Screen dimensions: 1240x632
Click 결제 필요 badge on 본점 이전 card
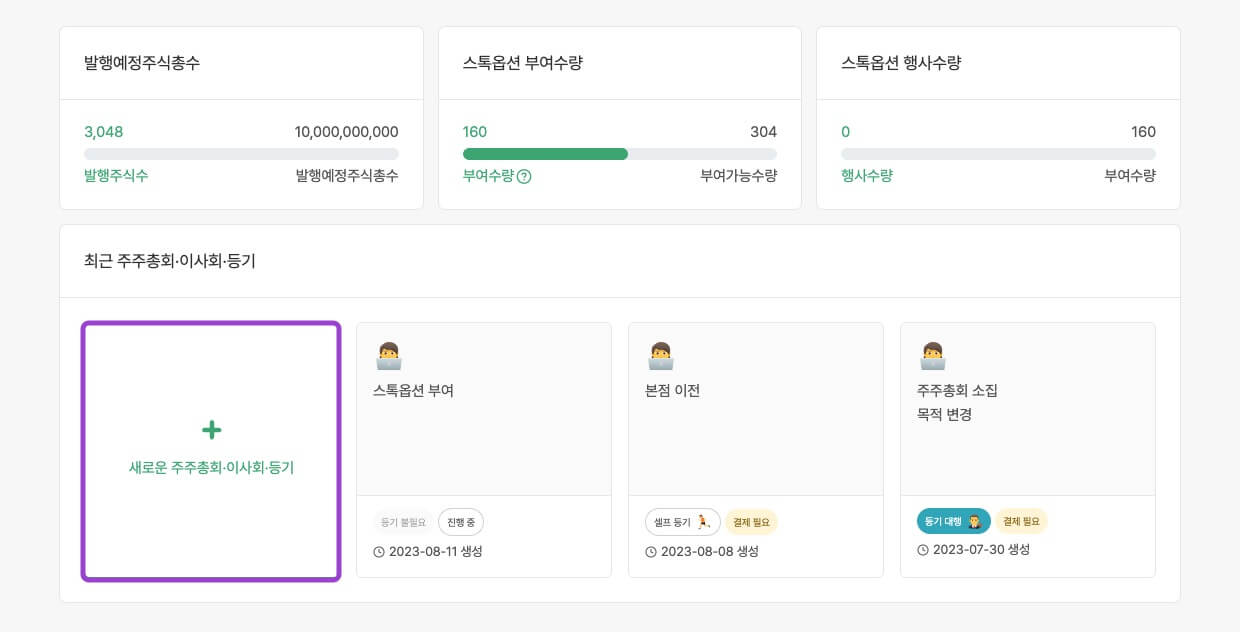(750, 522)
